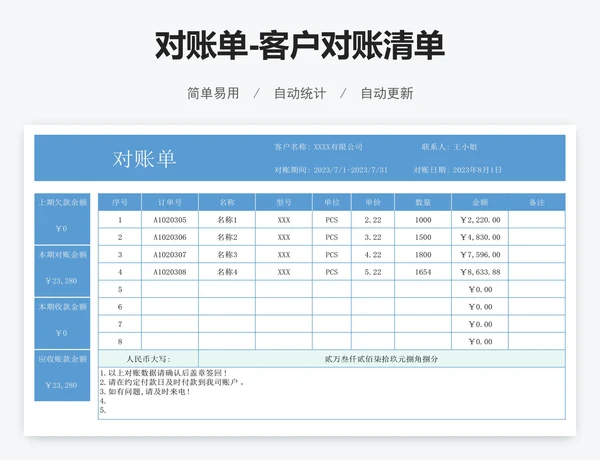Viewport: 600px width, 460px height.
Task: Click the 单位 column header
Action: point(332,202)
